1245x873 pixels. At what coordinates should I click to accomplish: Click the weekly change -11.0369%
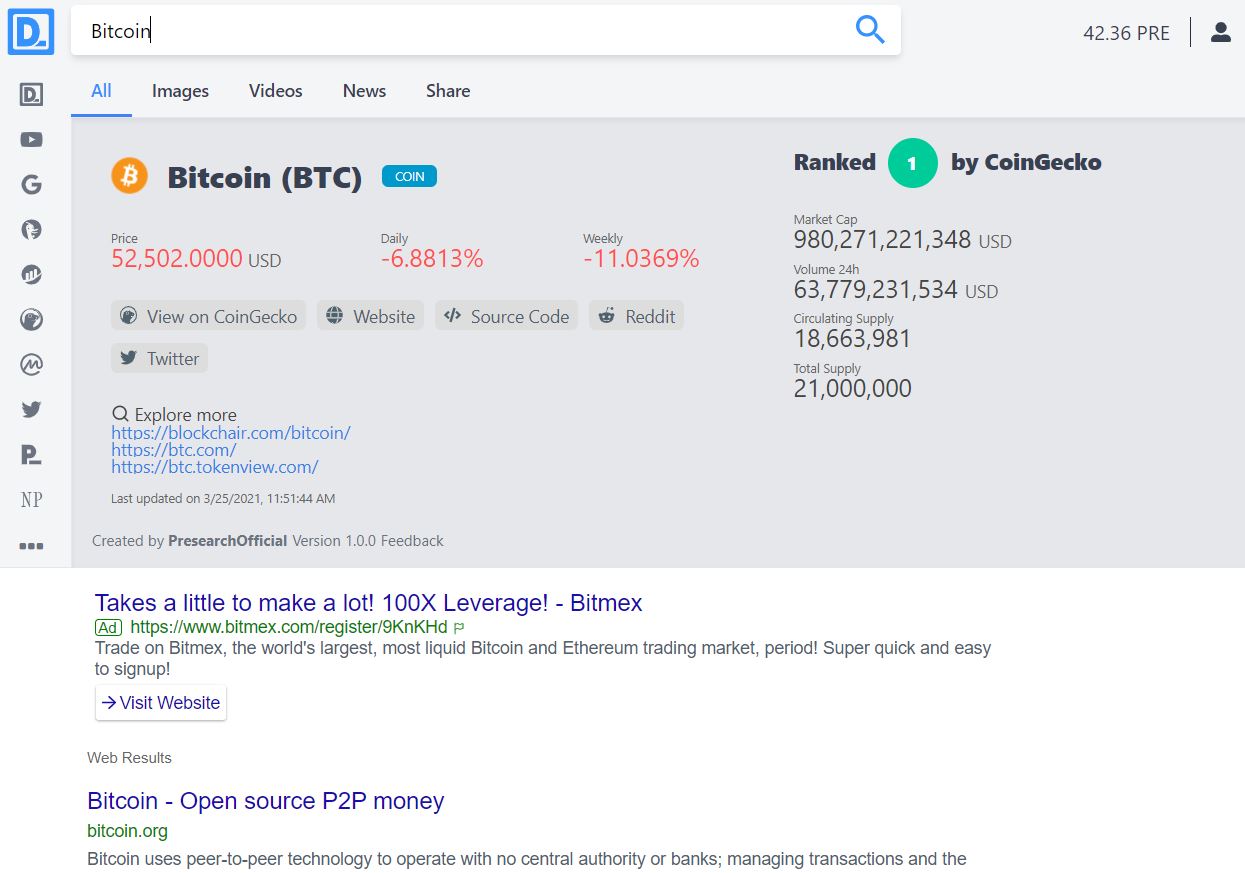point(641,259)
